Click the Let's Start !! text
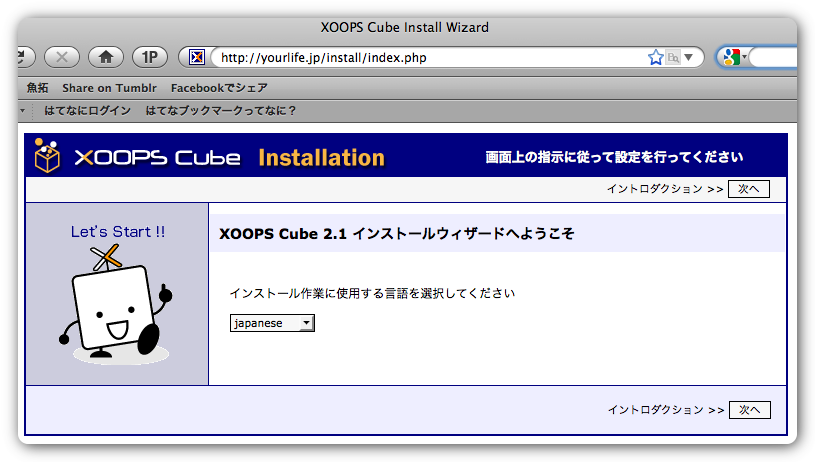Screen dimensions: 815x462 (x=118, y=232)
